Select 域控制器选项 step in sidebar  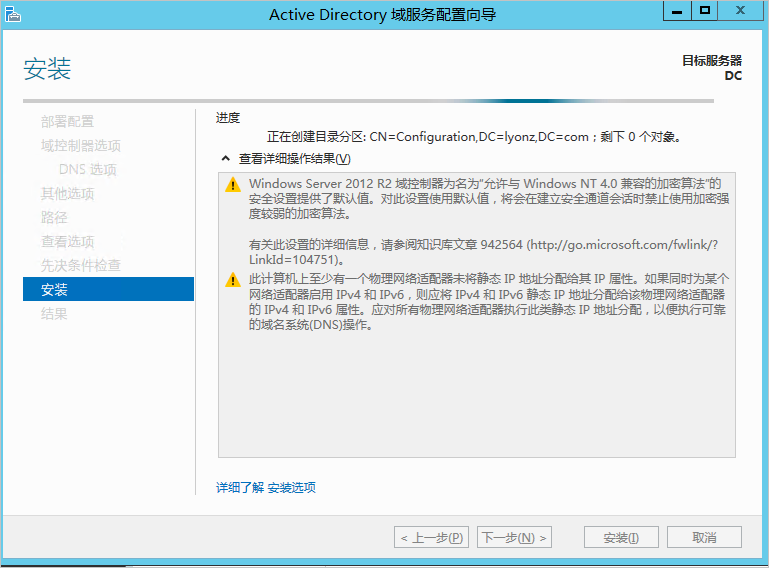(80, 145)
